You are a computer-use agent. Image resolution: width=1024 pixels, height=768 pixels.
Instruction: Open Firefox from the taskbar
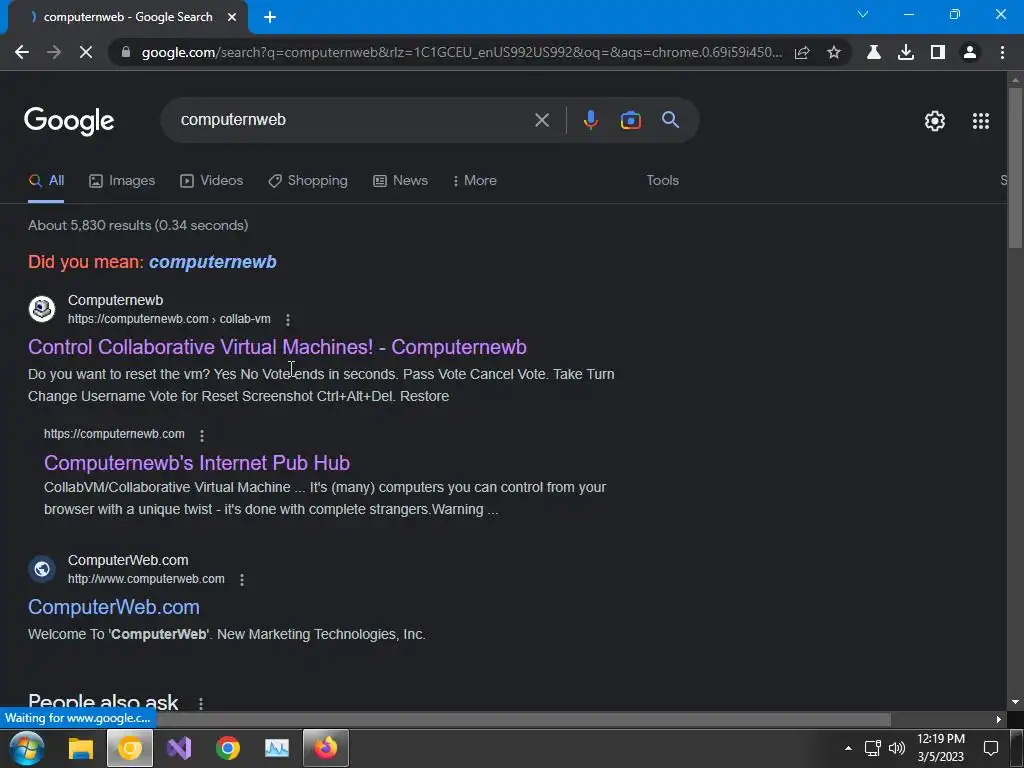[x=326, y=748]
